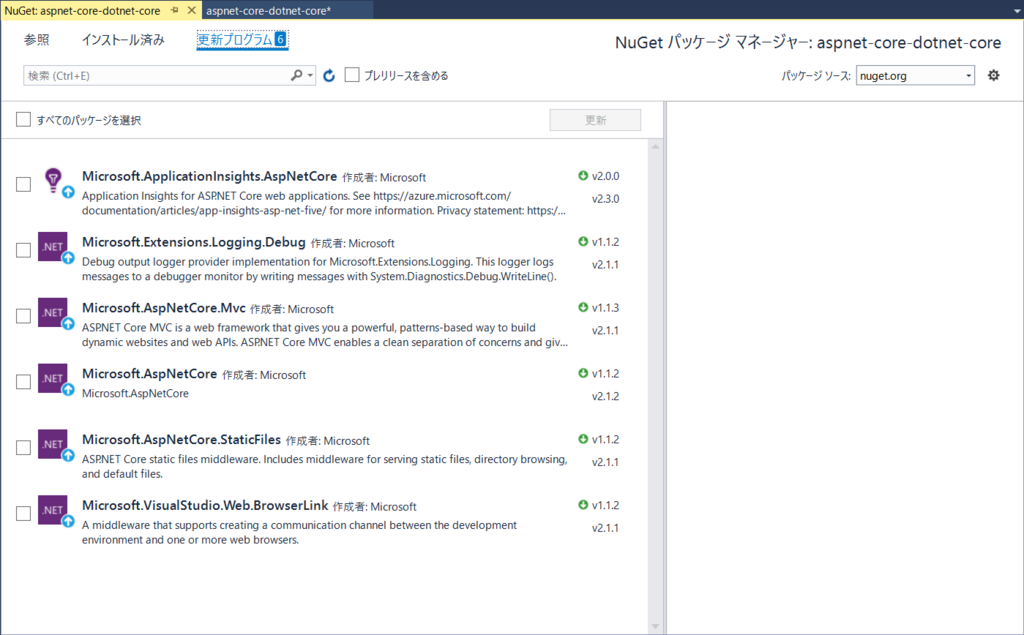Click green update arrow on Microsoft.Extensions.Logging.Debug row
The height and width of the screenshot is (635, 1024).
click(x=583, y=242)
